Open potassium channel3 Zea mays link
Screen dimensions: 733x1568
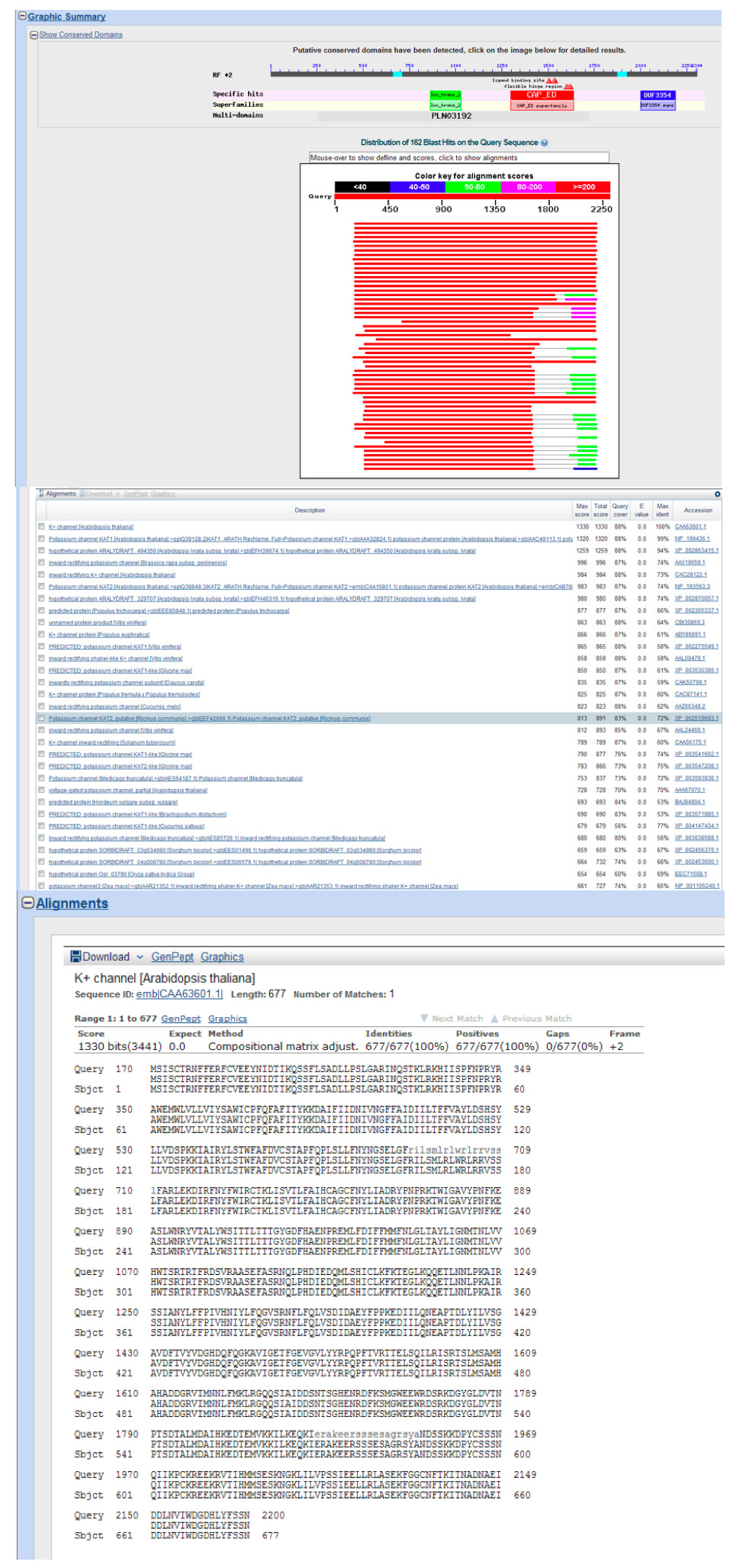pyautogui.click(x=253, y=886)
